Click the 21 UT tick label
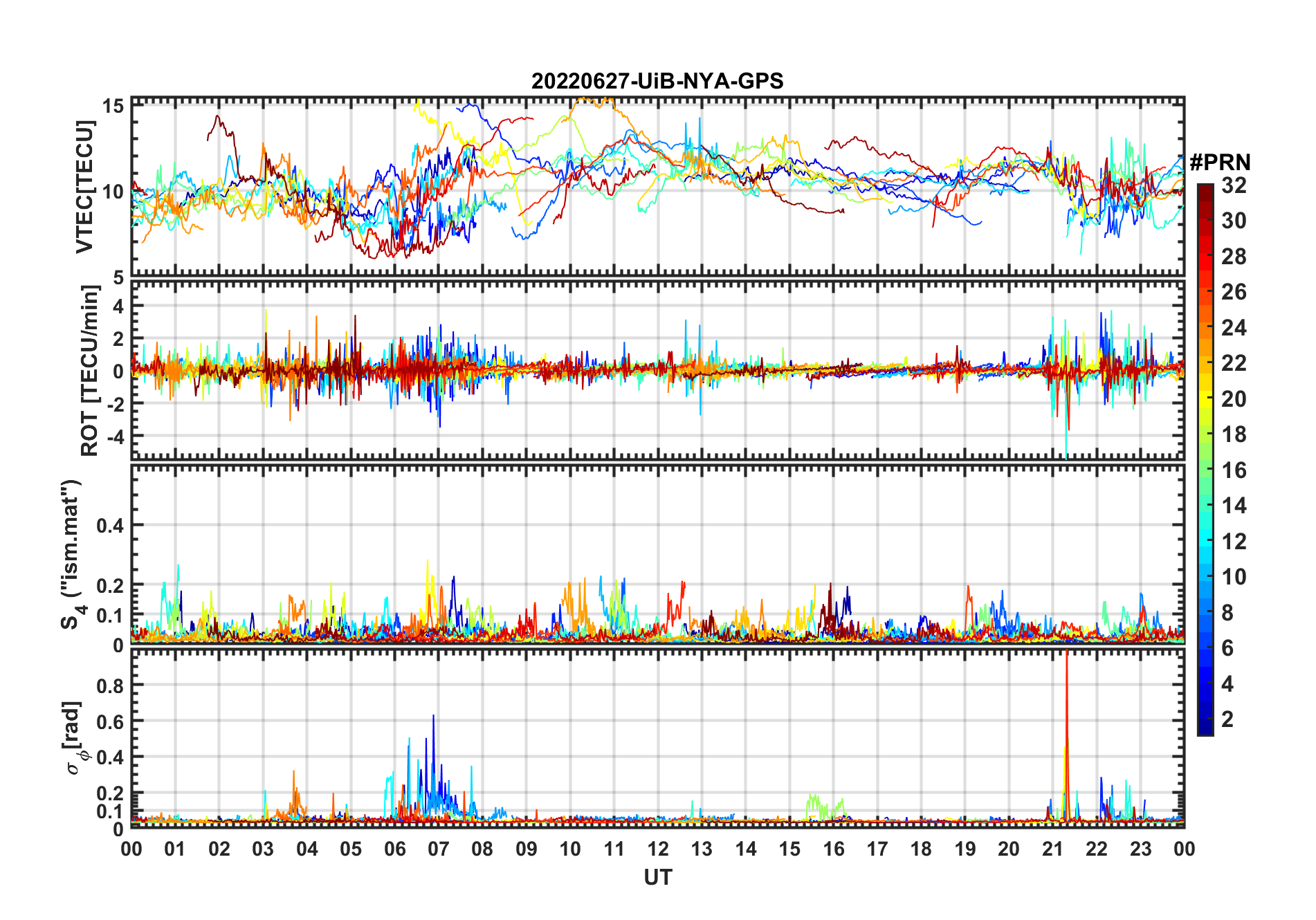 (1052, 849)
